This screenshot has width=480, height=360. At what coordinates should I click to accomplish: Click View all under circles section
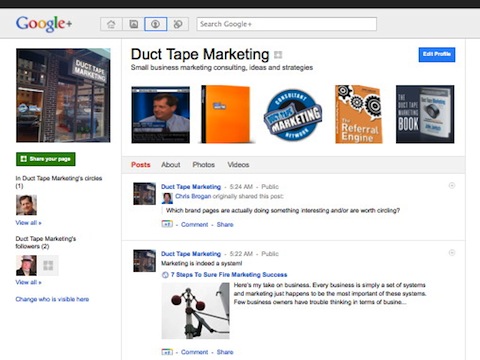pos(28,223)
